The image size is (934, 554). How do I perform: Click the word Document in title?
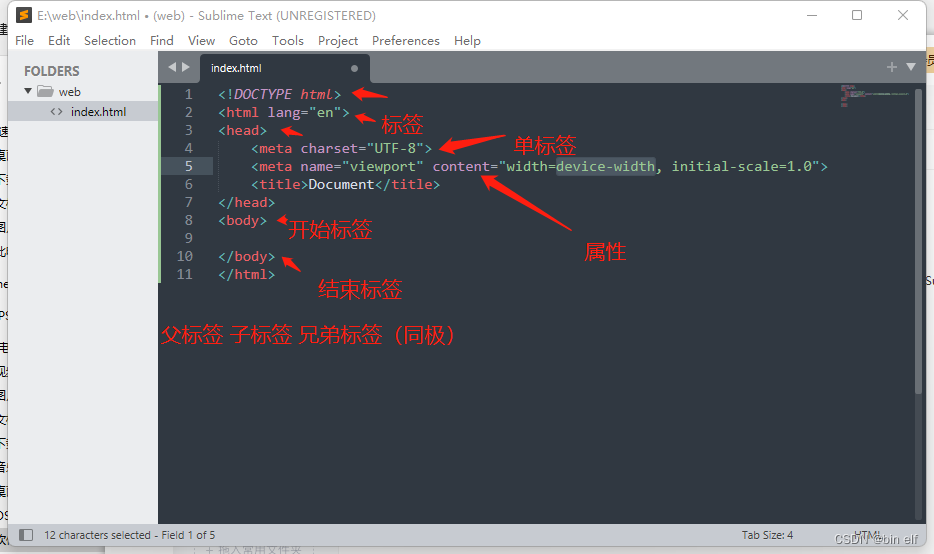click(x=341, y=185)
